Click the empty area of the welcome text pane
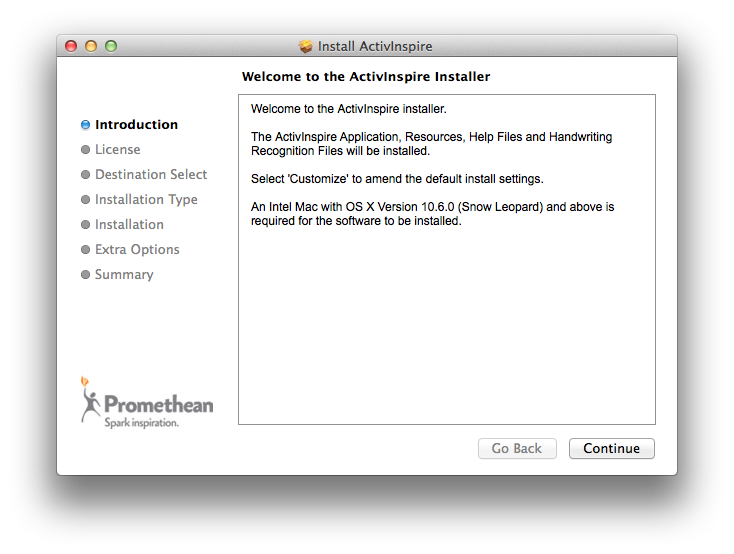This screenshot has height=554, width=734. 446,330
